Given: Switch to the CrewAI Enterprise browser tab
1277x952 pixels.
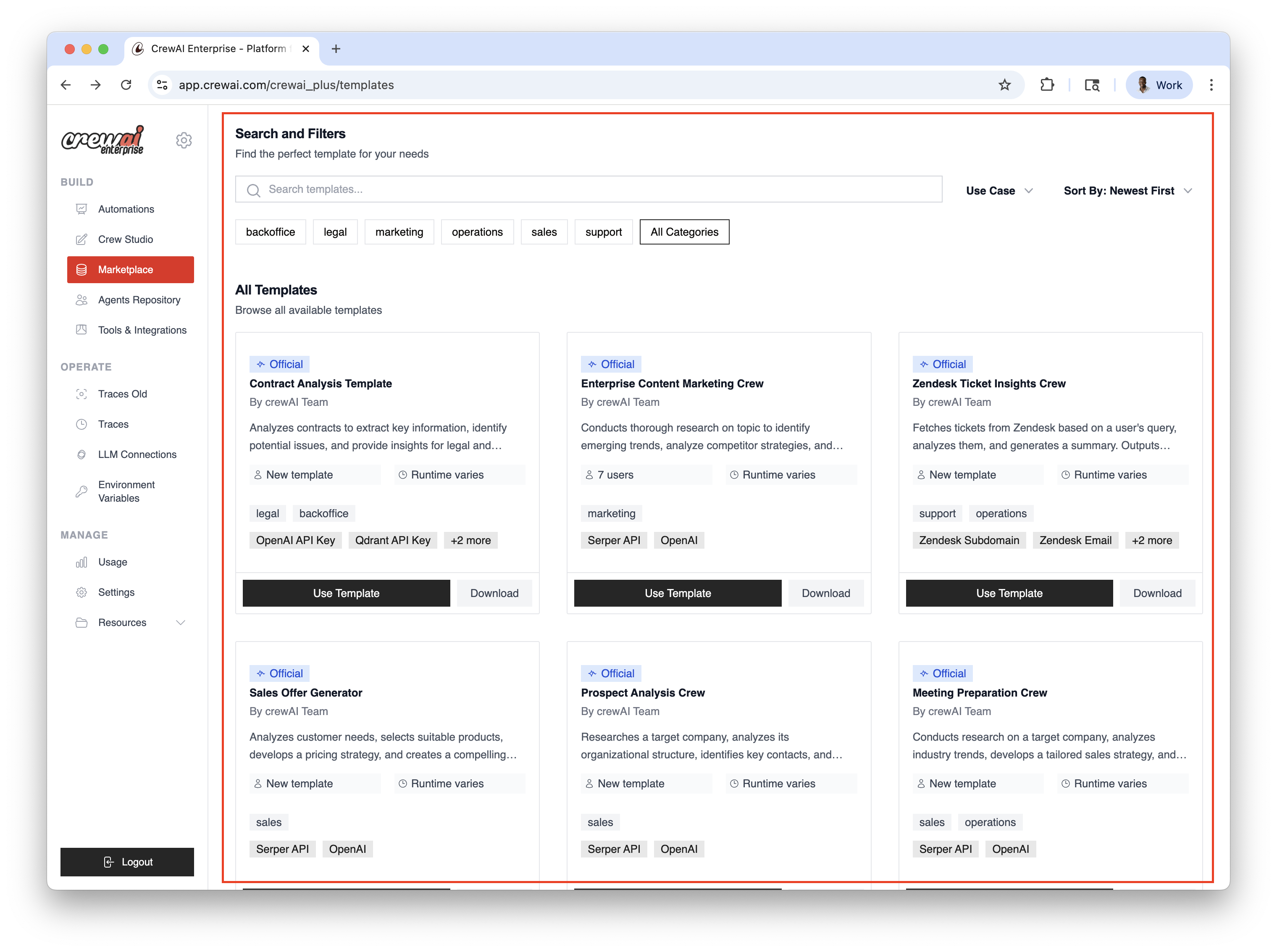Looking at the screenshot, I should [219, 49].
